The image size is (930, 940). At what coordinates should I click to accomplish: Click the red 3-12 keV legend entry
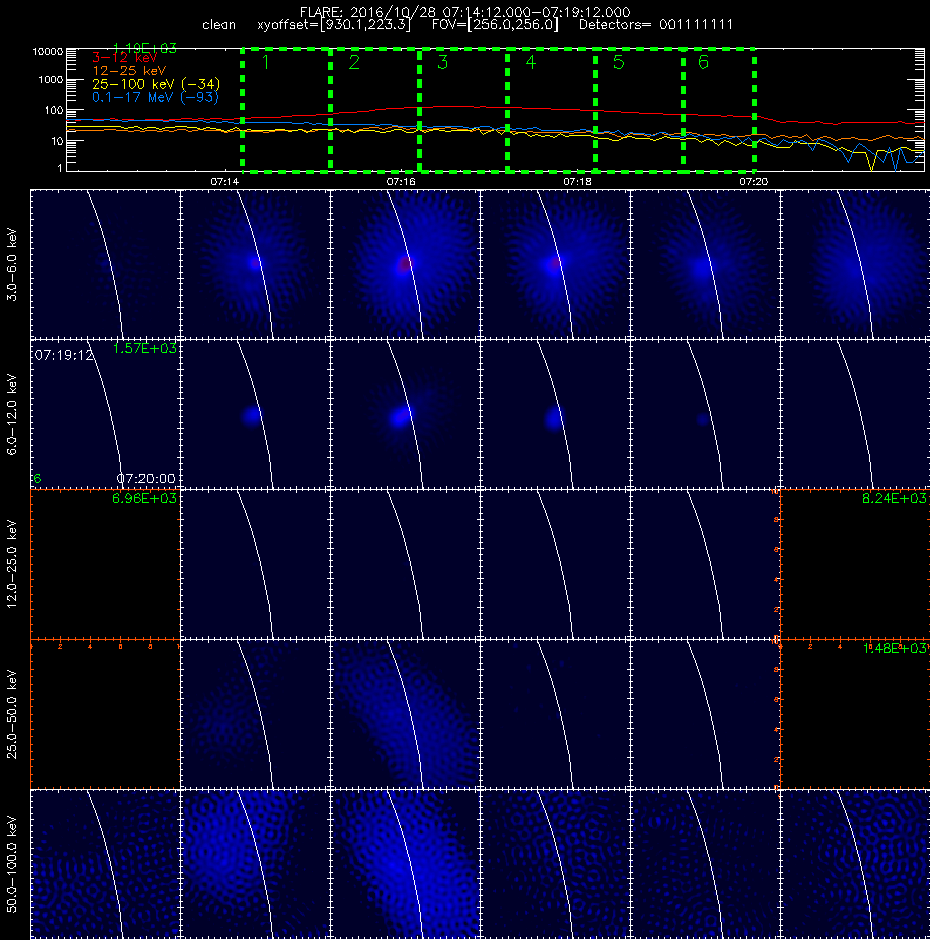click(125, 58)
